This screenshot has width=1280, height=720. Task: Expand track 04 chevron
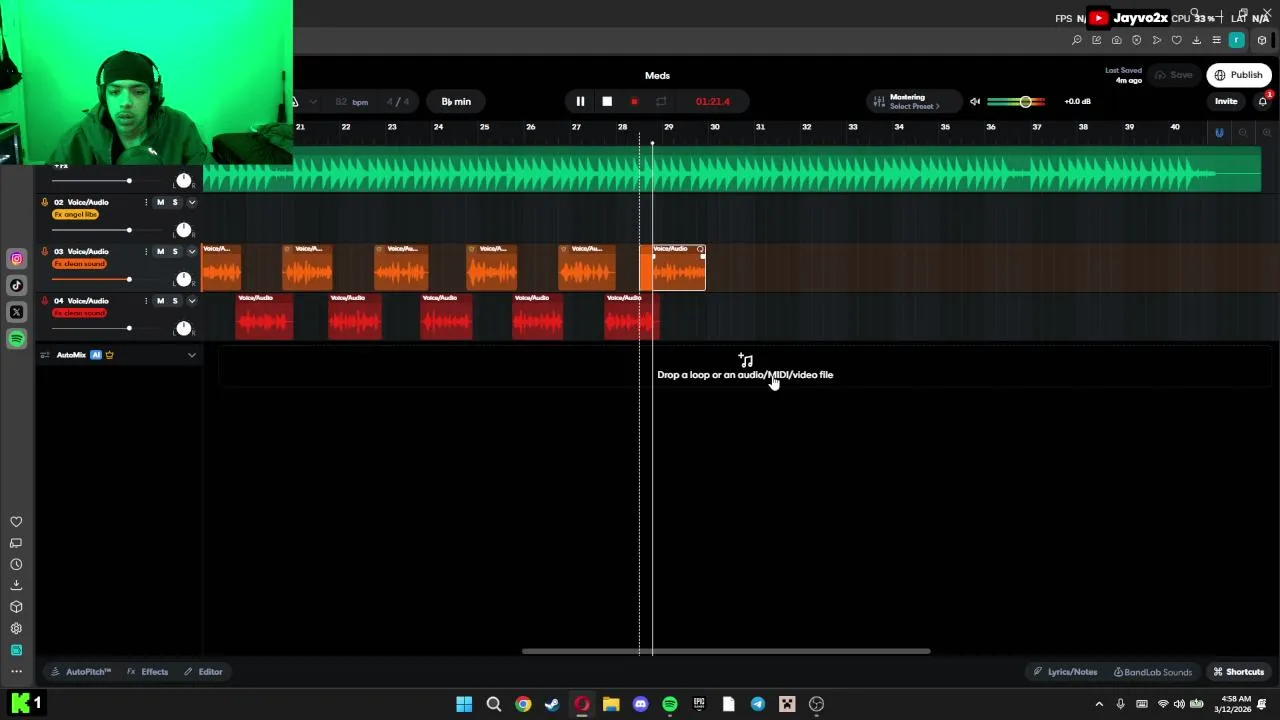coord(192,300)
